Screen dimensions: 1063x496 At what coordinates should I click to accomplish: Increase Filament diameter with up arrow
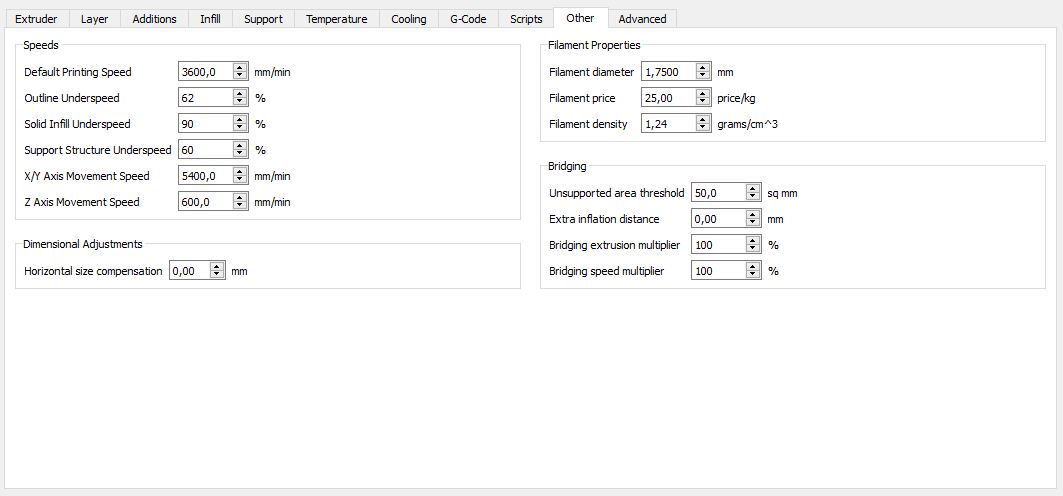click(703, 68)
